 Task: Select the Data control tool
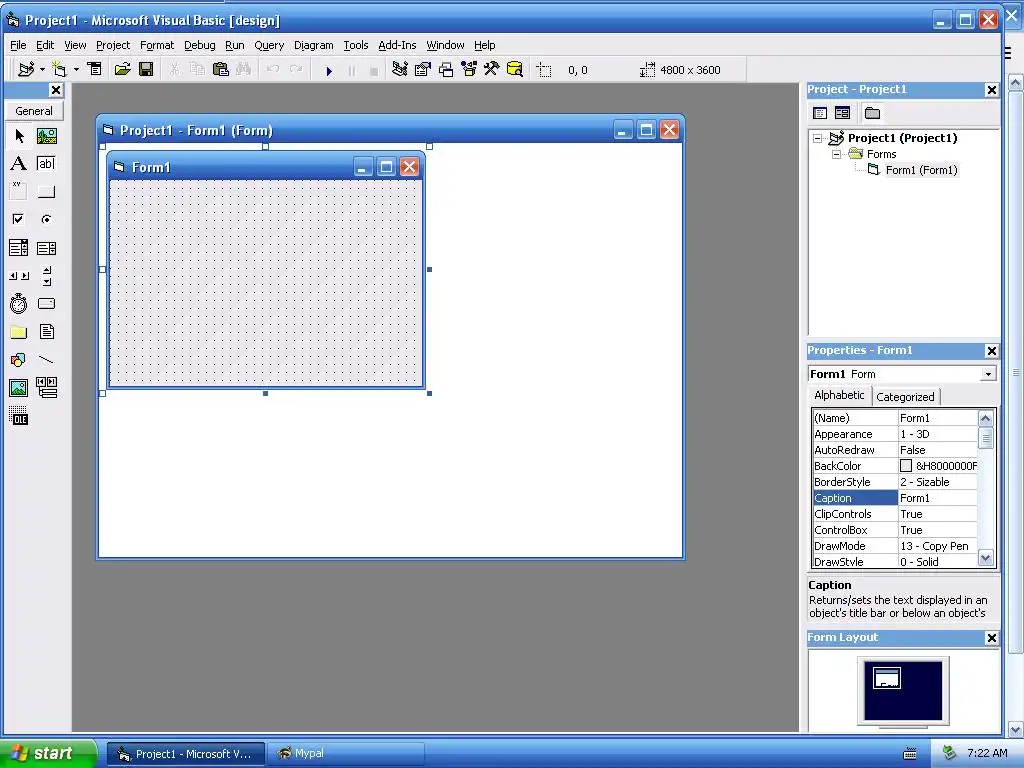point(46,388)
